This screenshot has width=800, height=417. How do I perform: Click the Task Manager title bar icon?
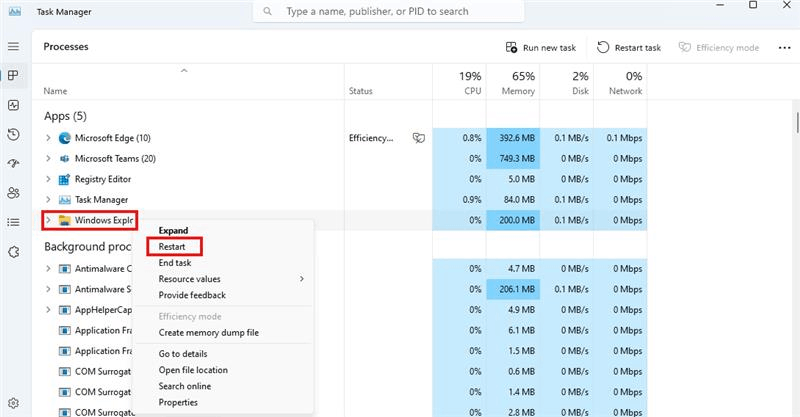pyautogui.click(x=15, y=11)
